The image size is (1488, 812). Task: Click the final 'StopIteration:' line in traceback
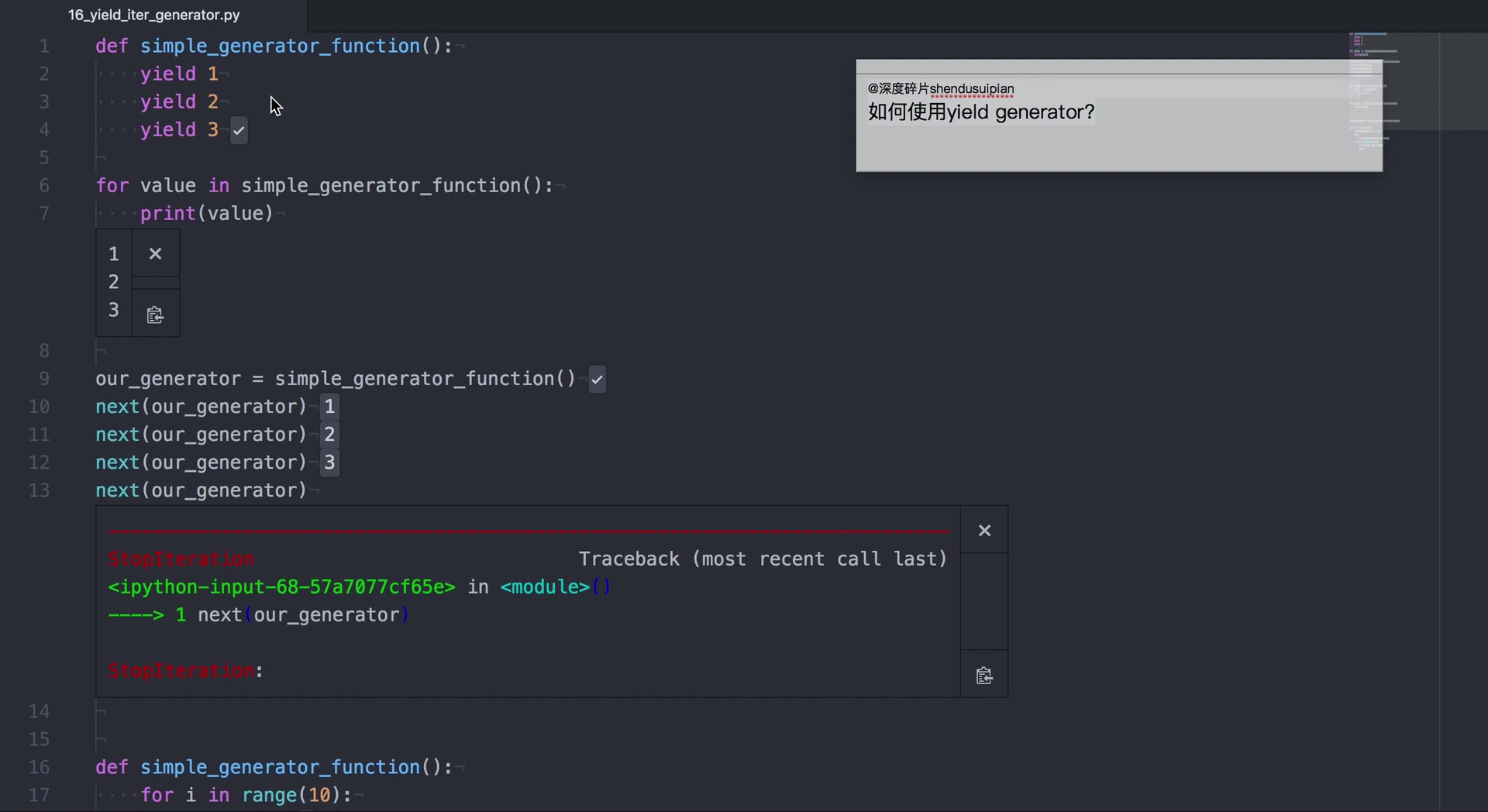point(185,671)
